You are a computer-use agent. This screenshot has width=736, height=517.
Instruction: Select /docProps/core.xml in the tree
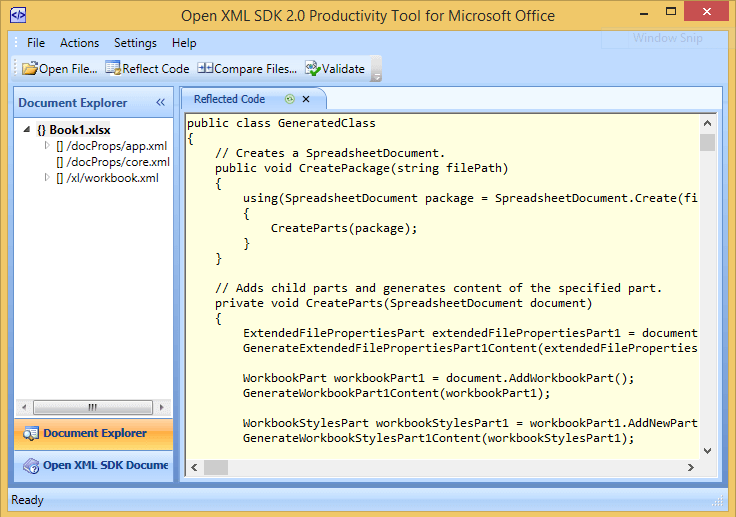coord(118,162)
